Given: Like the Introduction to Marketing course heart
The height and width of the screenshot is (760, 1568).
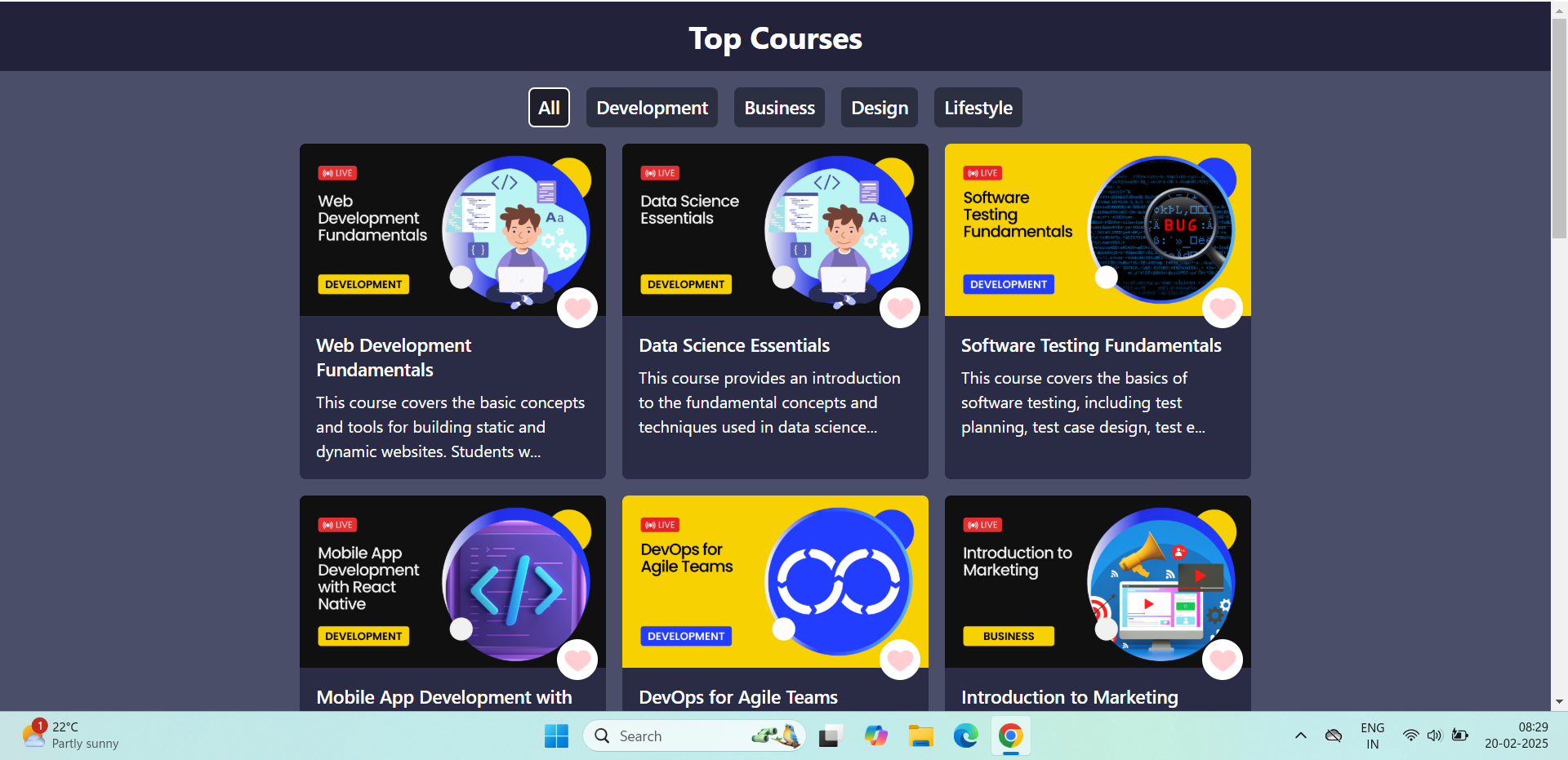Looking at the screenshot, I should click(1223, 660).
